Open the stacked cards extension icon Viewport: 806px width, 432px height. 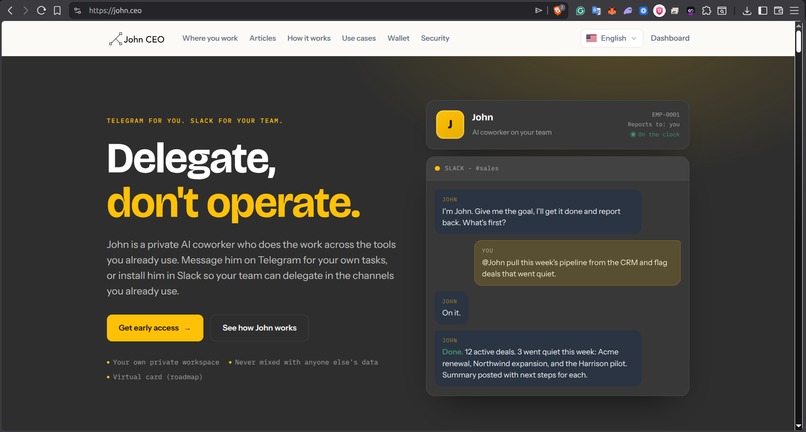point(675,10)
